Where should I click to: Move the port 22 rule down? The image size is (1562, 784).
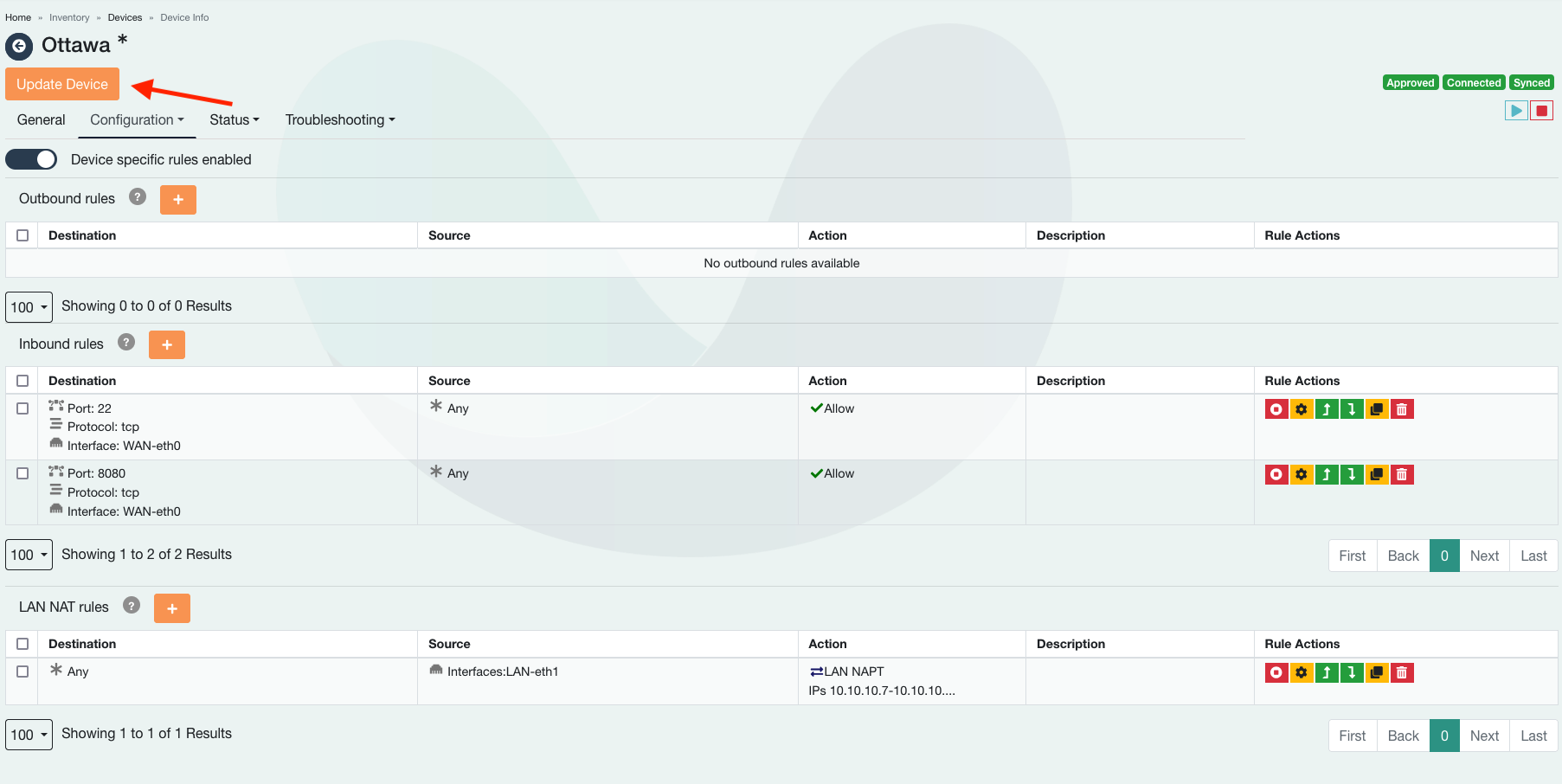pyautogui.click(x=1352, y=409)
